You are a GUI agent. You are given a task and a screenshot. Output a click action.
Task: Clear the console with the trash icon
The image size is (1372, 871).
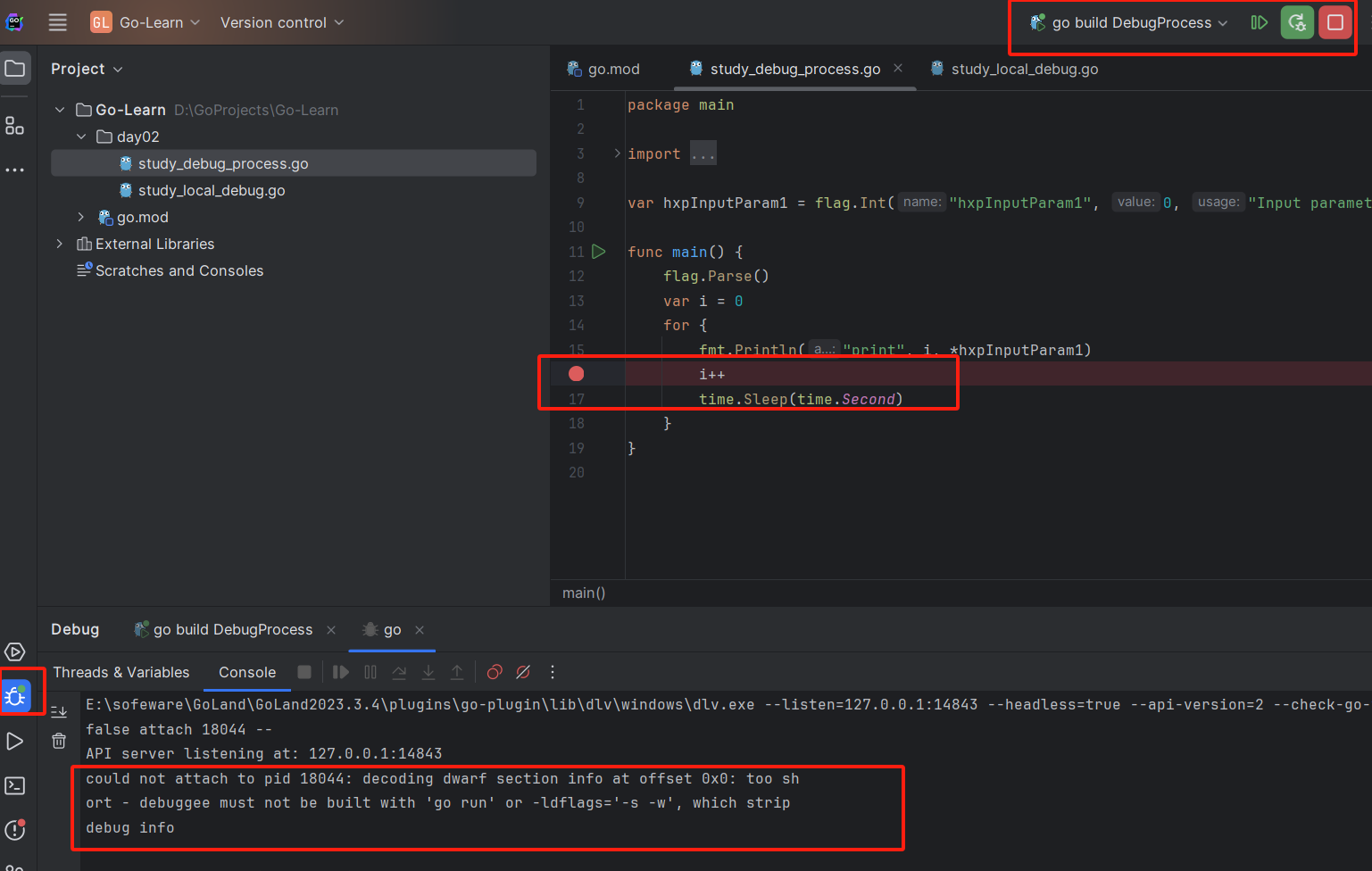click(58, 740)
